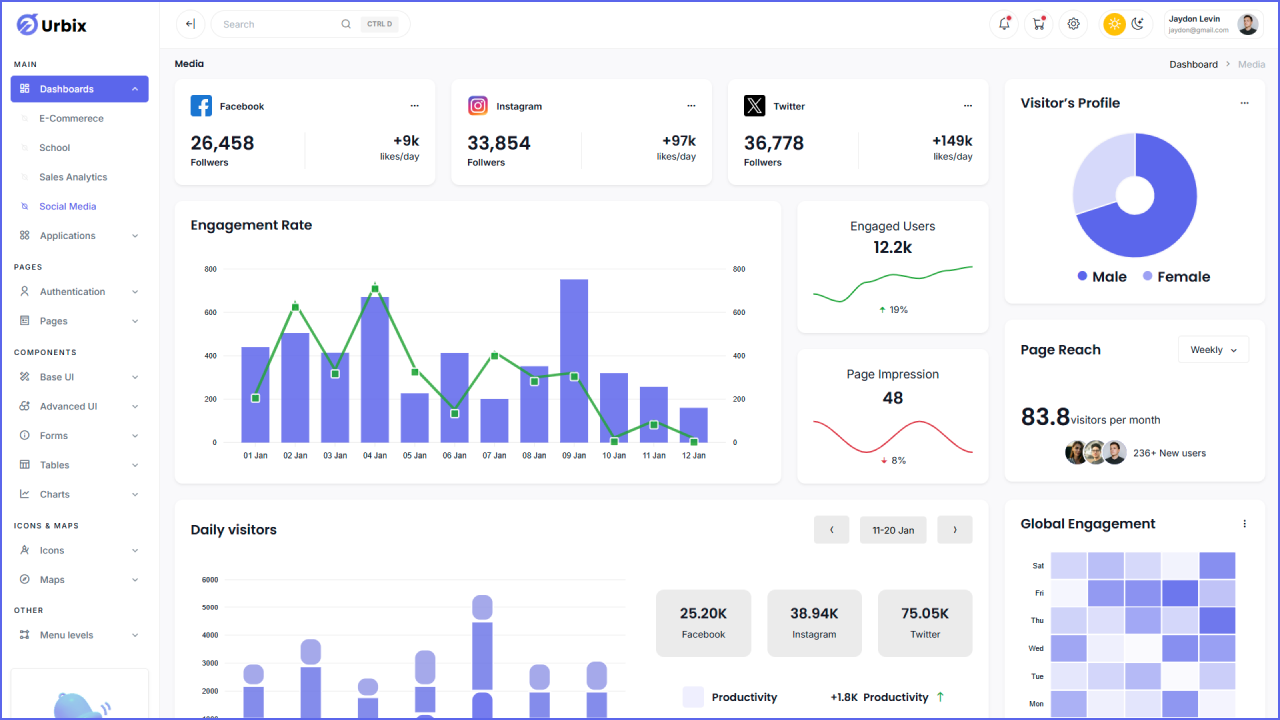Image resolution: width=1280 pixels, height=720 pixels.
Task: Click the Dashboard breadcrumb link
Action: (x=1193, y=63)
